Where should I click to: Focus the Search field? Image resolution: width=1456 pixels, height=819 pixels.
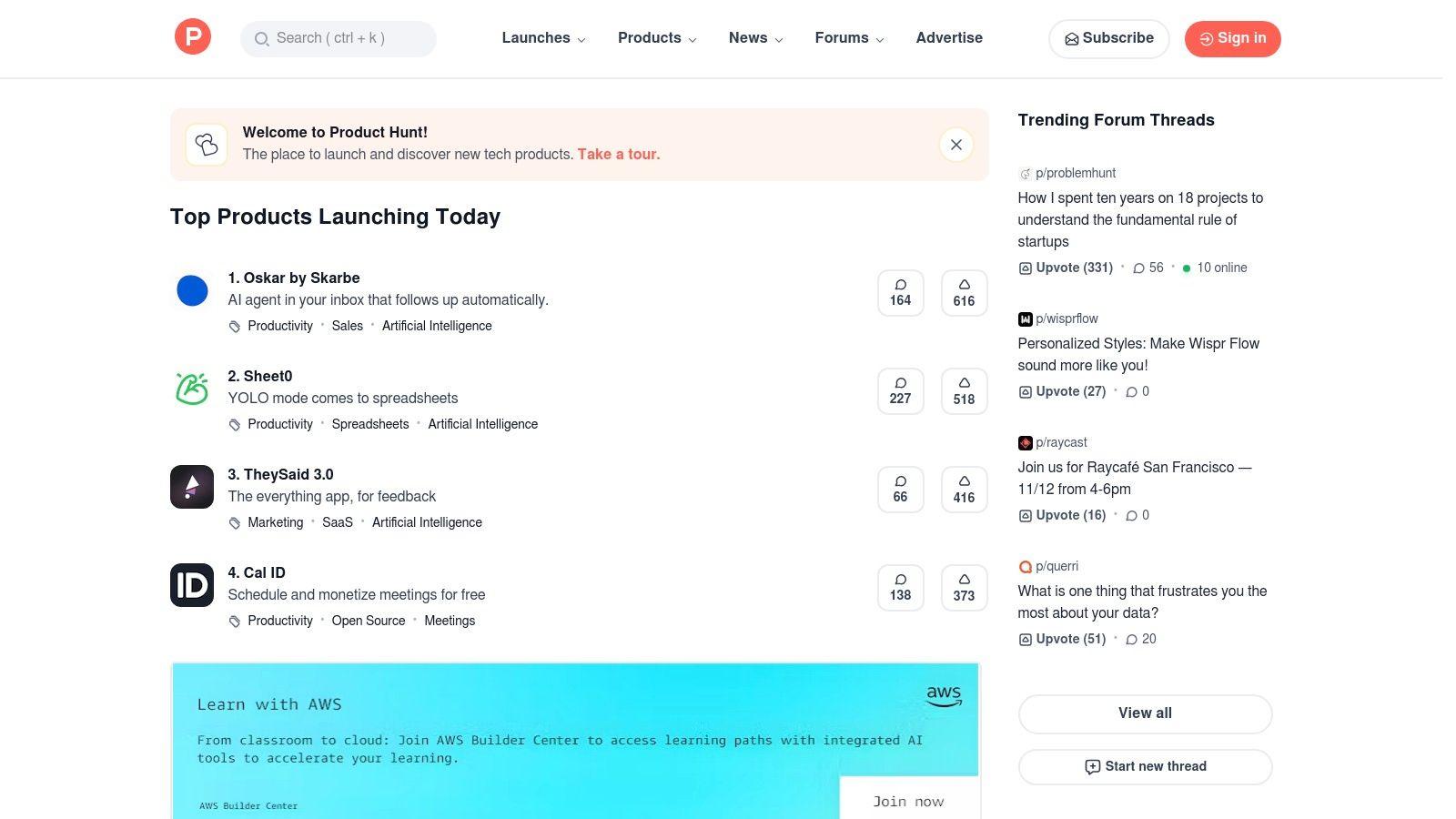[339, 39]
